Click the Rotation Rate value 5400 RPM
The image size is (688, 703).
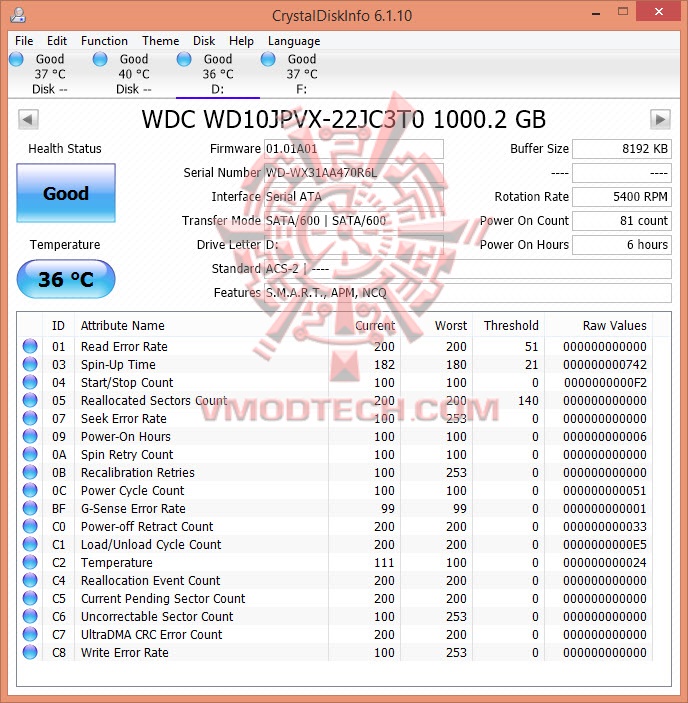click(x=622, y=197)
